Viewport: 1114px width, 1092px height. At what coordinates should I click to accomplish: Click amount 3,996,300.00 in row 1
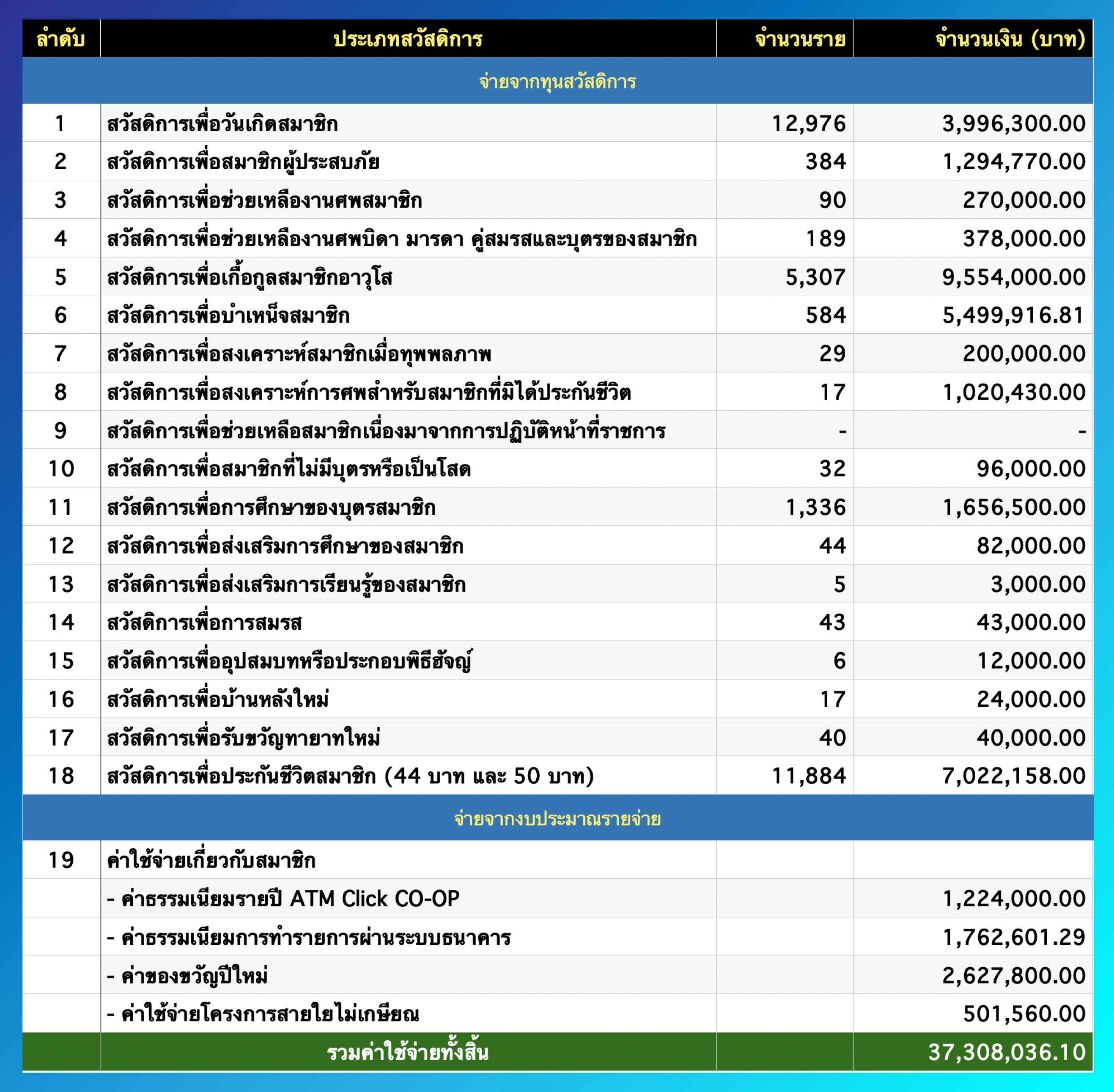click(x=1013, y=123)
